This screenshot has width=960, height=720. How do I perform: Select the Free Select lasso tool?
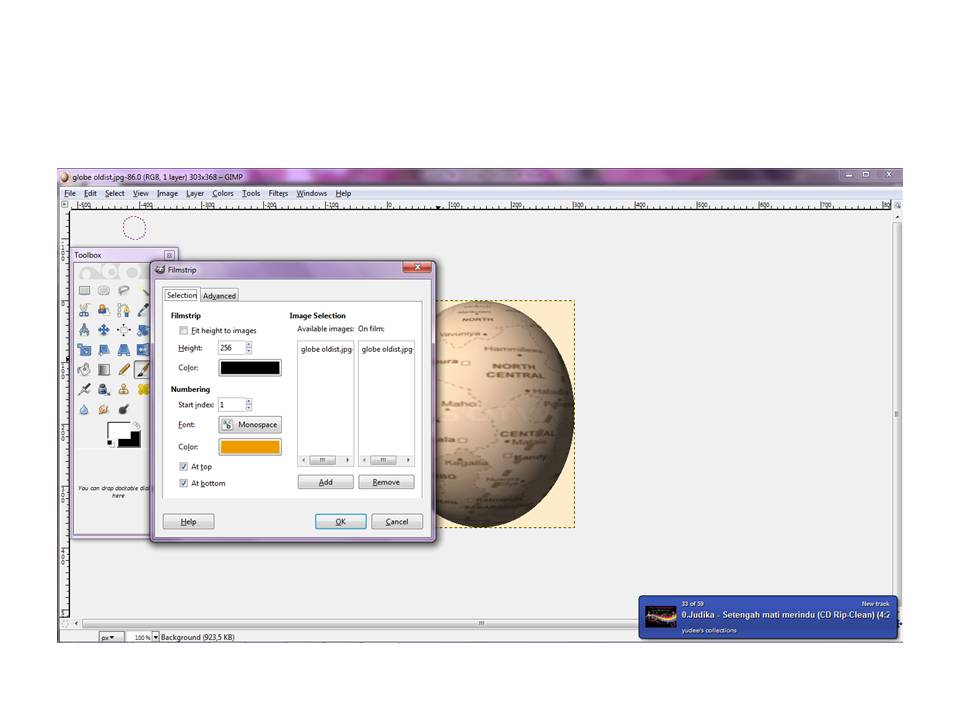(x=124, y=290)
